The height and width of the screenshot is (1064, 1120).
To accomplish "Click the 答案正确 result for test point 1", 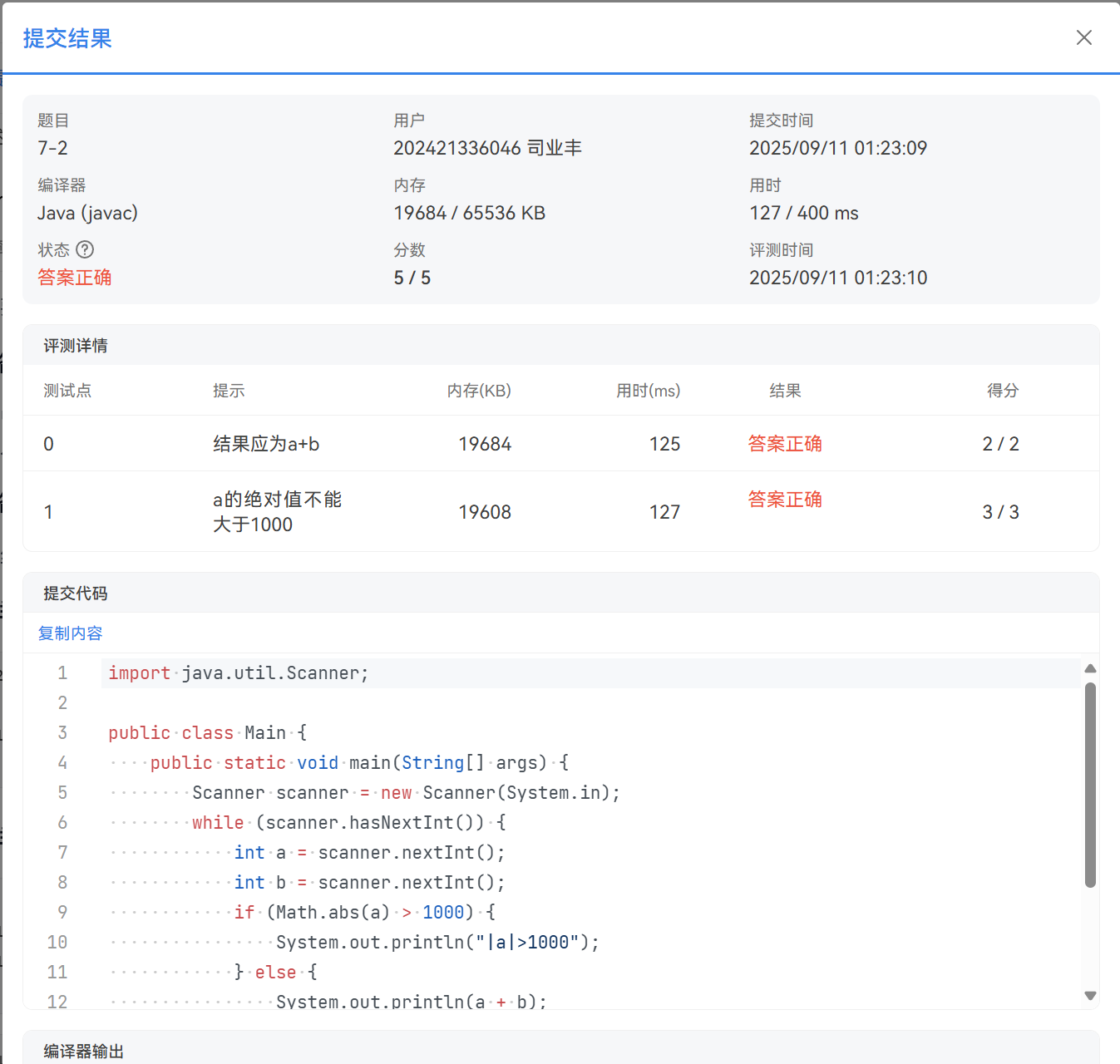I will pyautogui.click(x=784, y=499).
